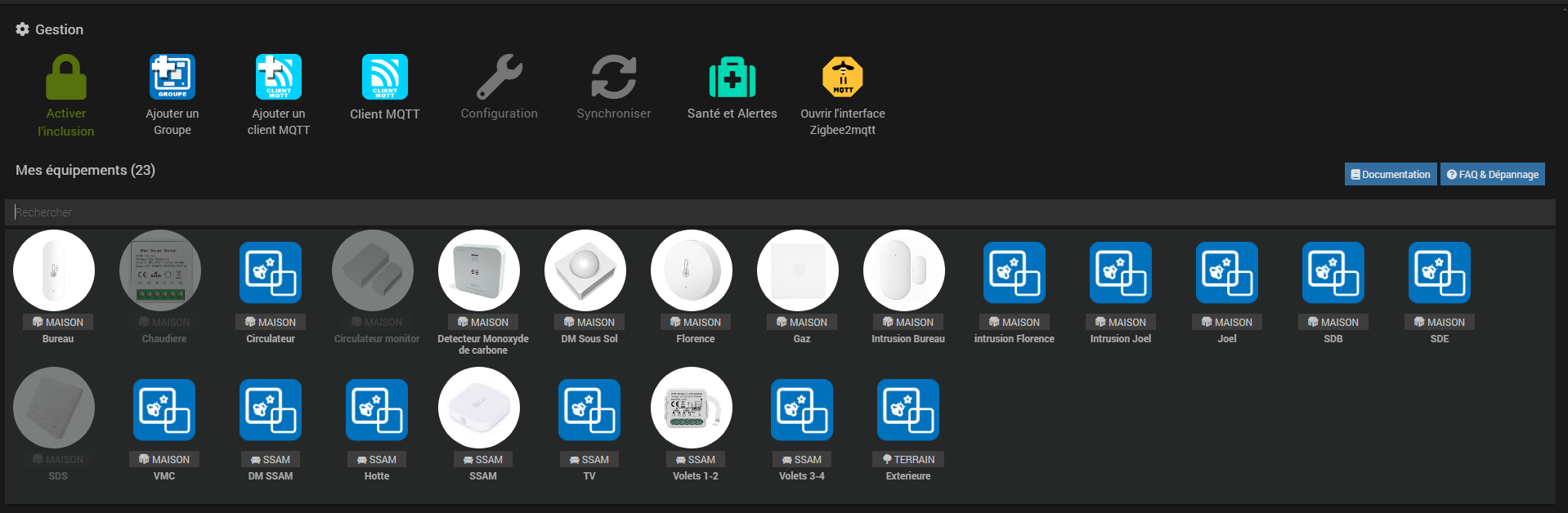
Task: Open the TV equipment icon
Action: [x=589, y=410]
